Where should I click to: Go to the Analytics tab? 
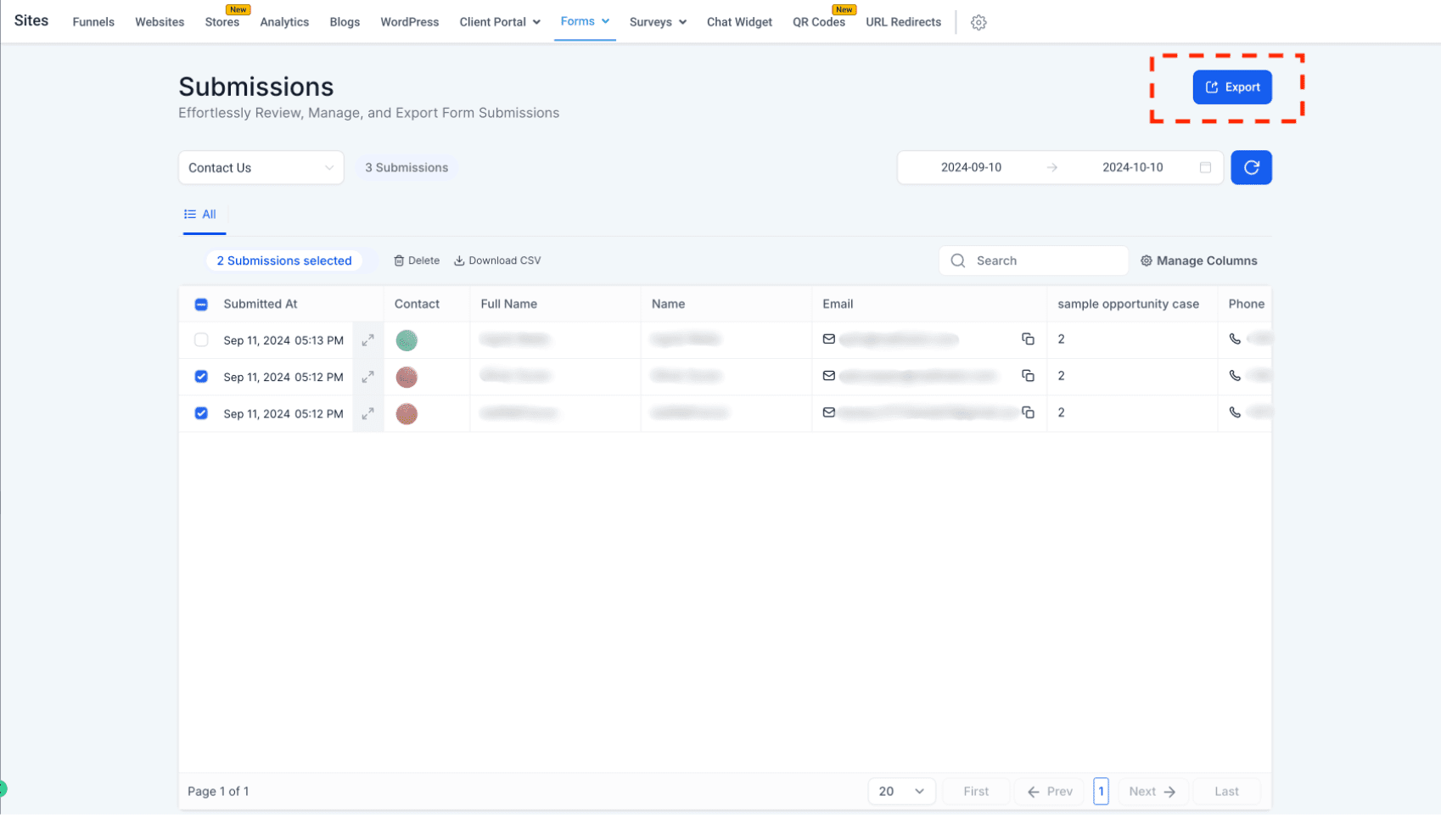284,22
